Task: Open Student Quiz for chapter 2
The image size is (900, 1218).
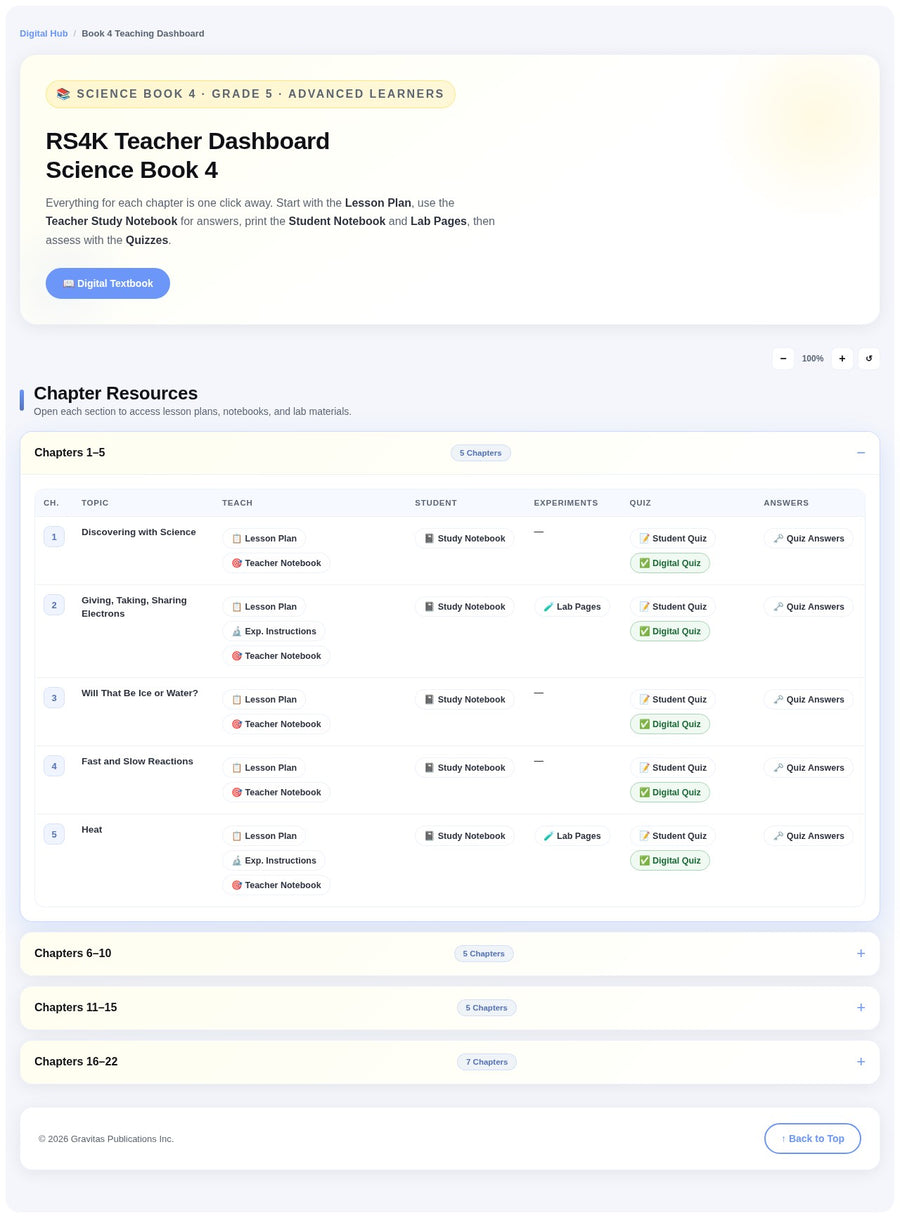Action: coord(673,606)
